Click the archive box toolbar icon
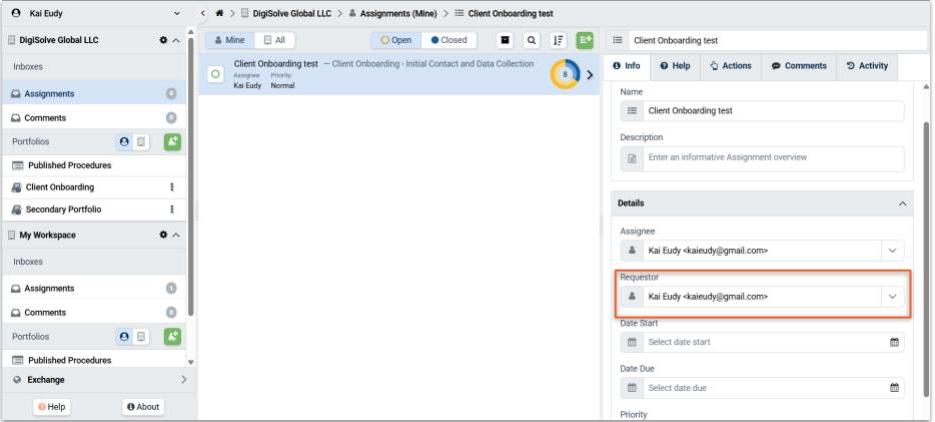The width and height of the screenshot is (935, 422). tap(505, 40)
